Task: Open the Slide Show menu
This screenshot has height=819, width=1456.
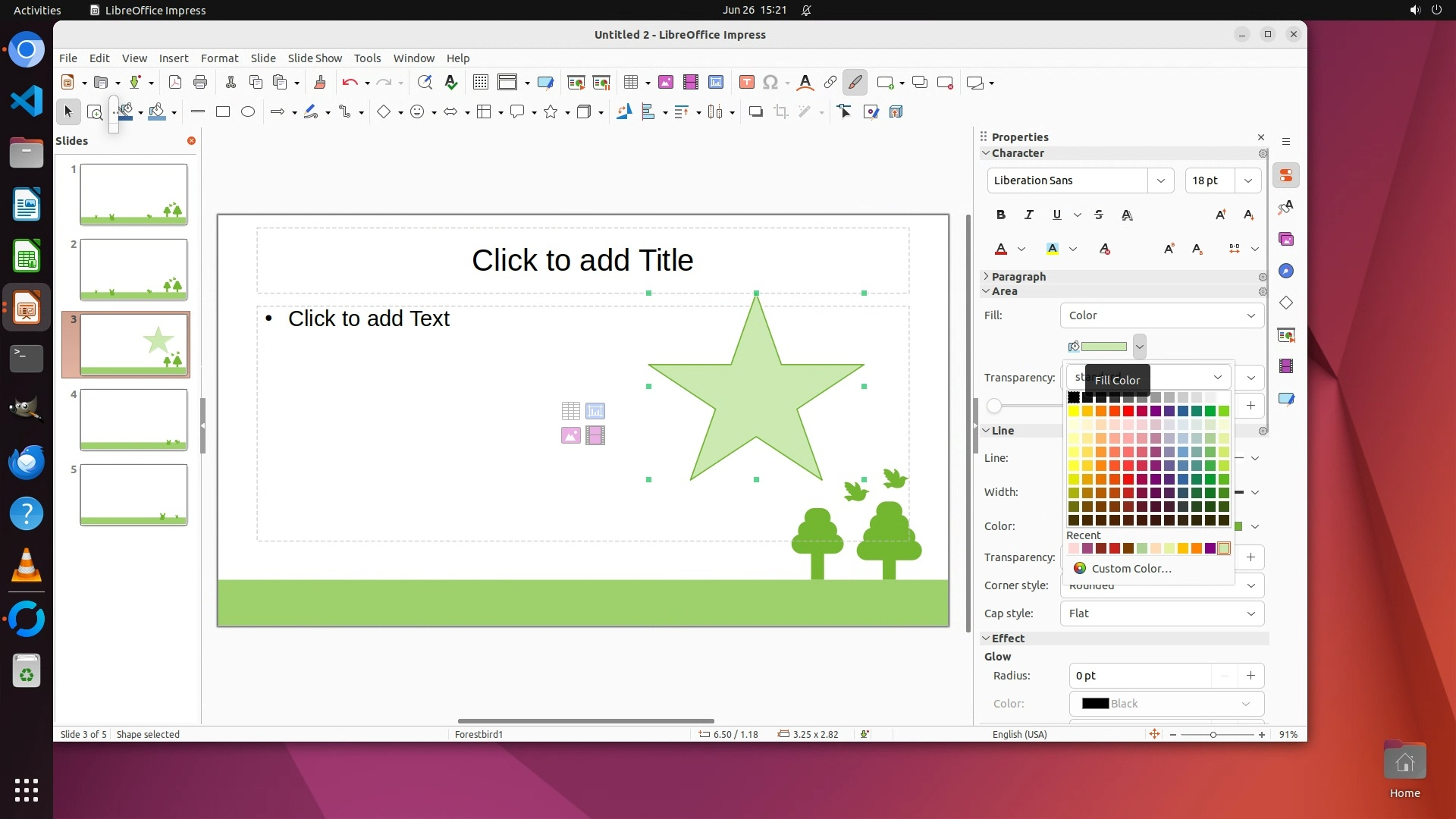Action: click(315, 58)
